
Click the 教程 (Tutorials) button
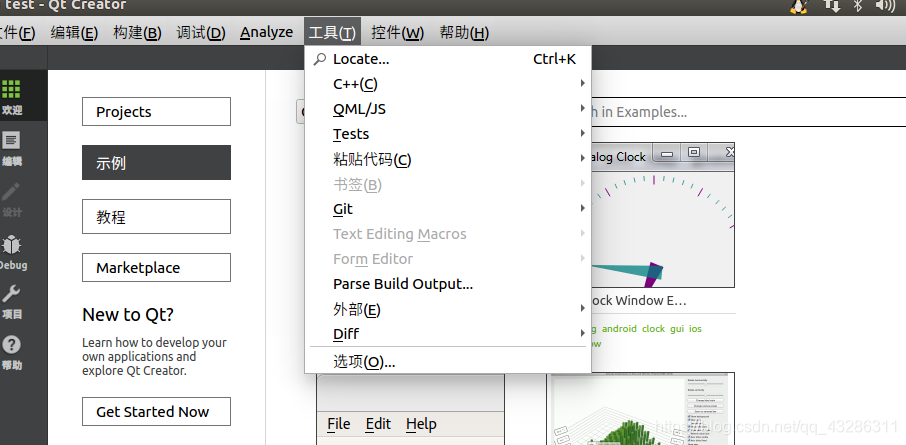click(x=156, y=217)
